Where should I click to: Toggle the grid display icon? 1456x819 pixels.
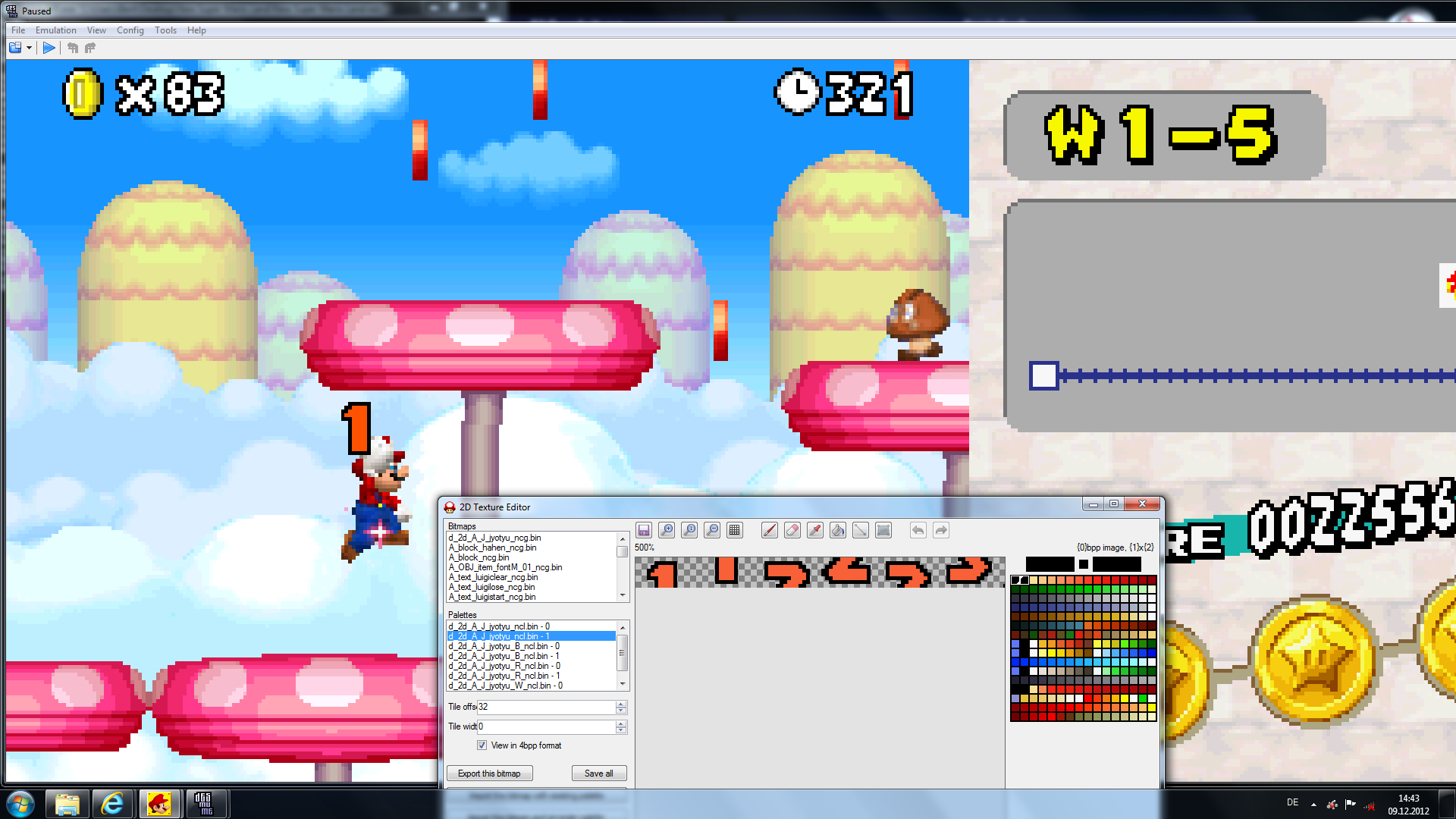point(734,530)
